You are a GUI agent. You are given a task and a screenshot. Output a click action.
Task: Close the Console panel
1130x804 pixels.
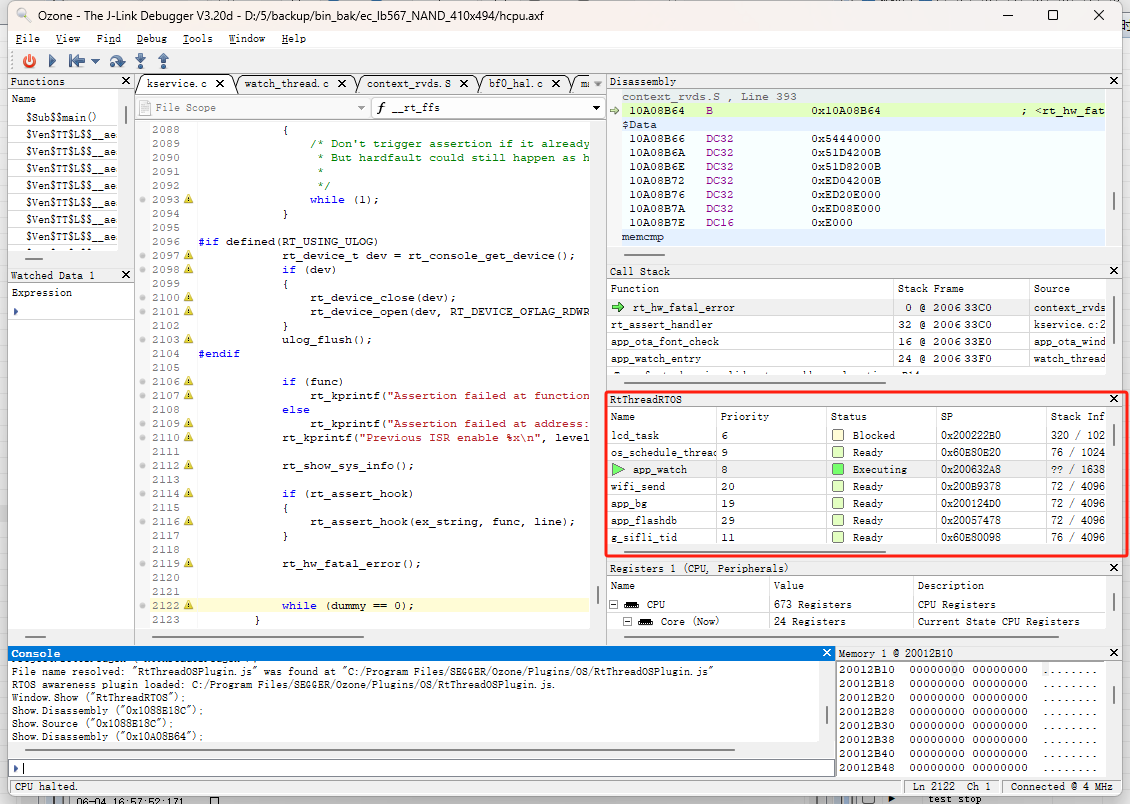click(827, 653)
